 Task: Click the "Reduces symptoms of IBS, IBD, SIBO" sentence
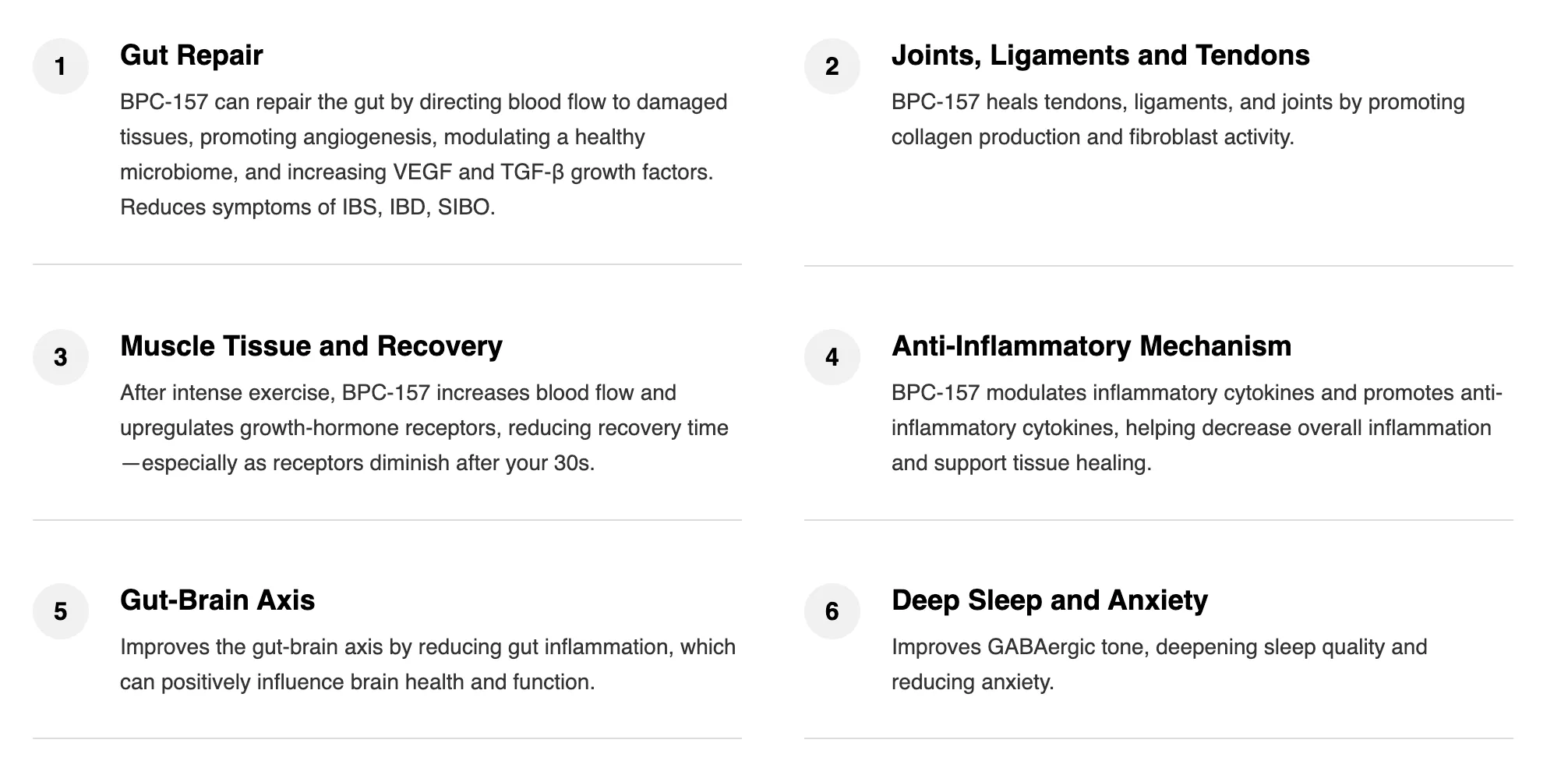point(307,207)
